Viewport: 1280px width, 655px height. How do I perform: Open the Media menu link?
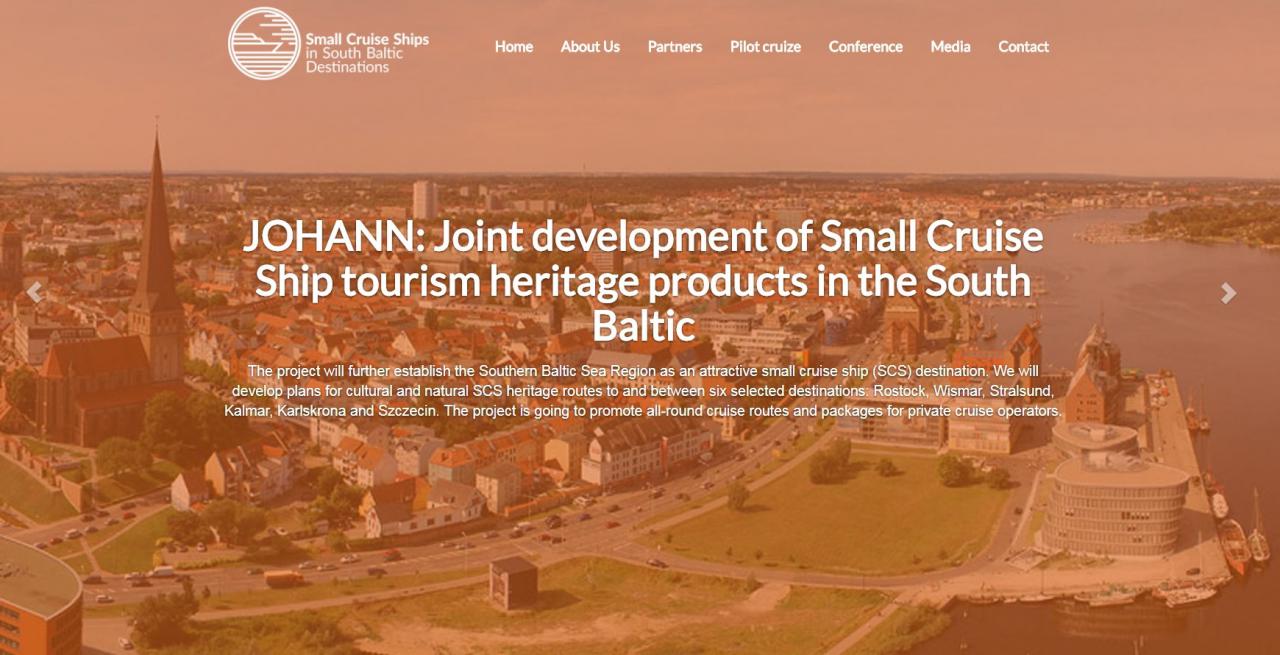[x=950, y=47]
